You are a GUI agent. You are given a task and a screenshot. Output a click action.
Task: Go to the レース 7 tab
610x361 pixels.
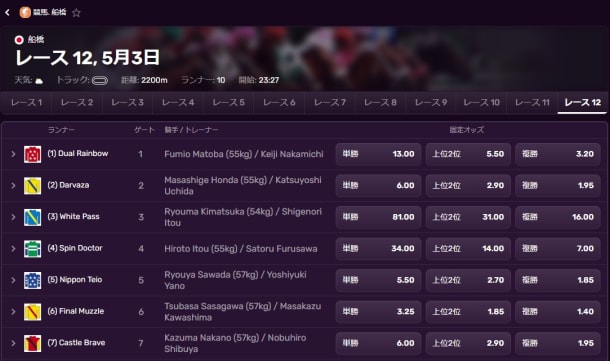coord(330,103)
